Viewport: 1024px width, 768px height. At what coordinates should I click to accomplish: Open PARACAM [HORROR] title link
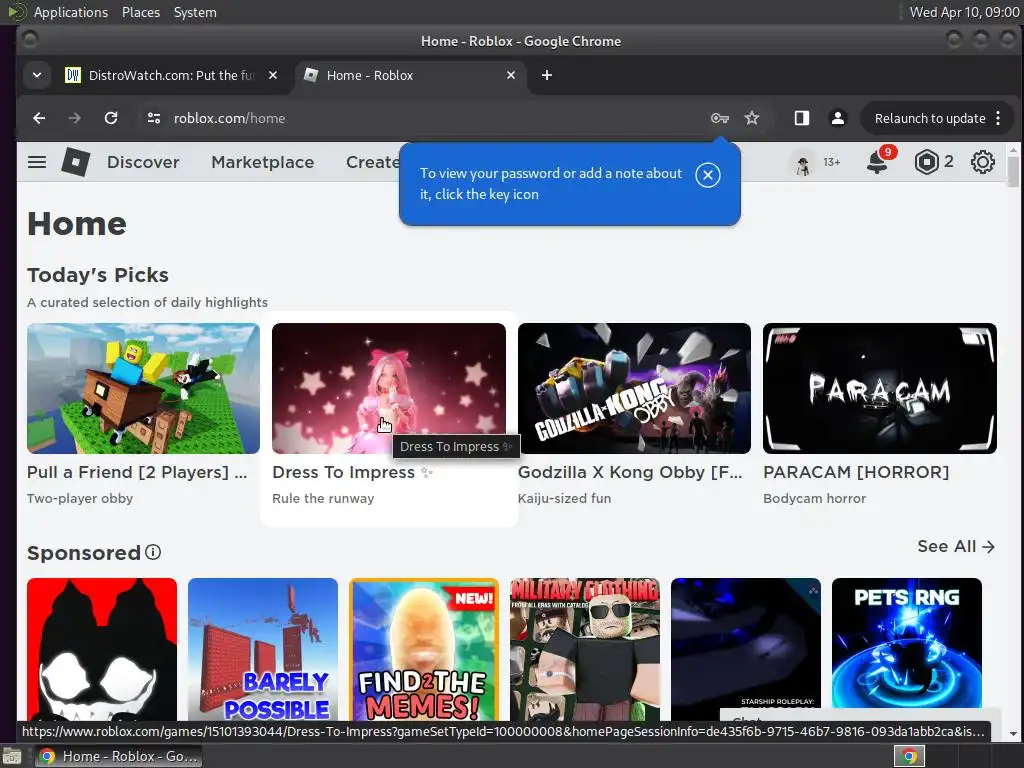[x=856, y=472]
